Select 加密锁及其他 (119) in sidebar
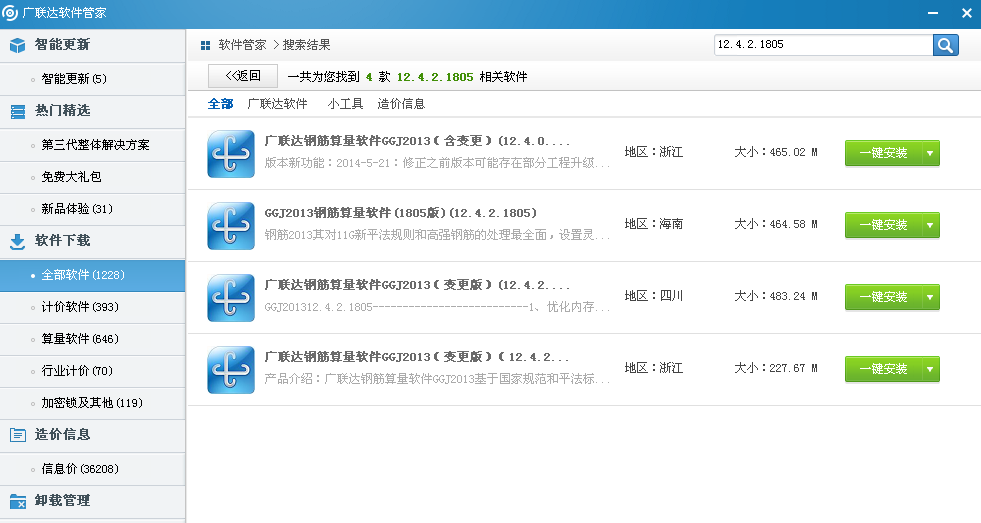The image size is (981, 523). [x=93, y=403]
